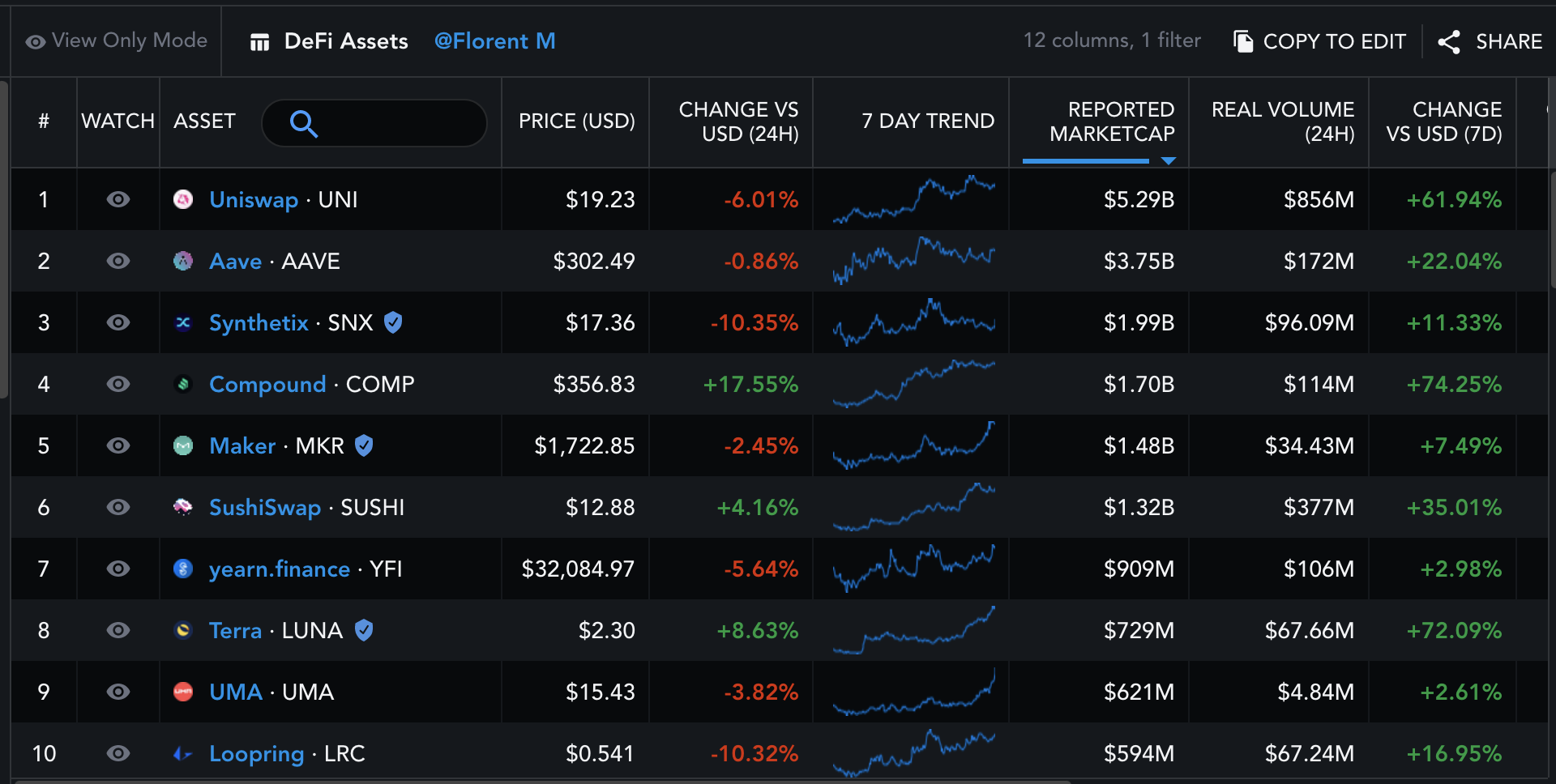Screen dimensions: 1556x784
Task: Toggle watch for yearn.finance
Action: (118, 569)
